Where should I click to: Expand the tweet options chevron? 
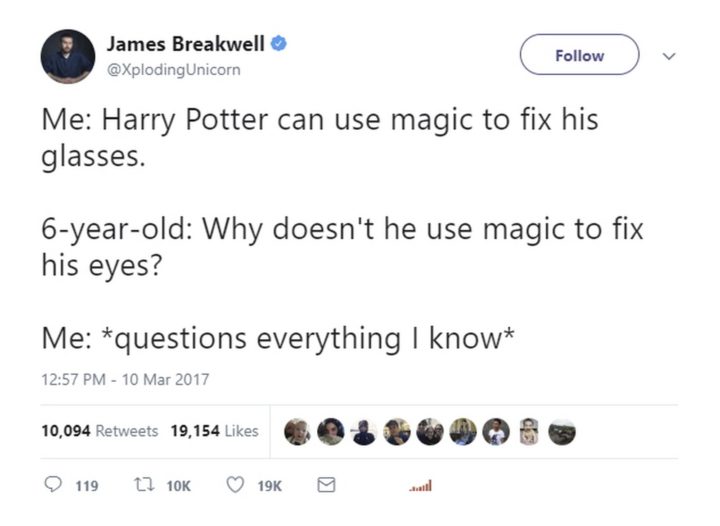[x=669, y=56]
